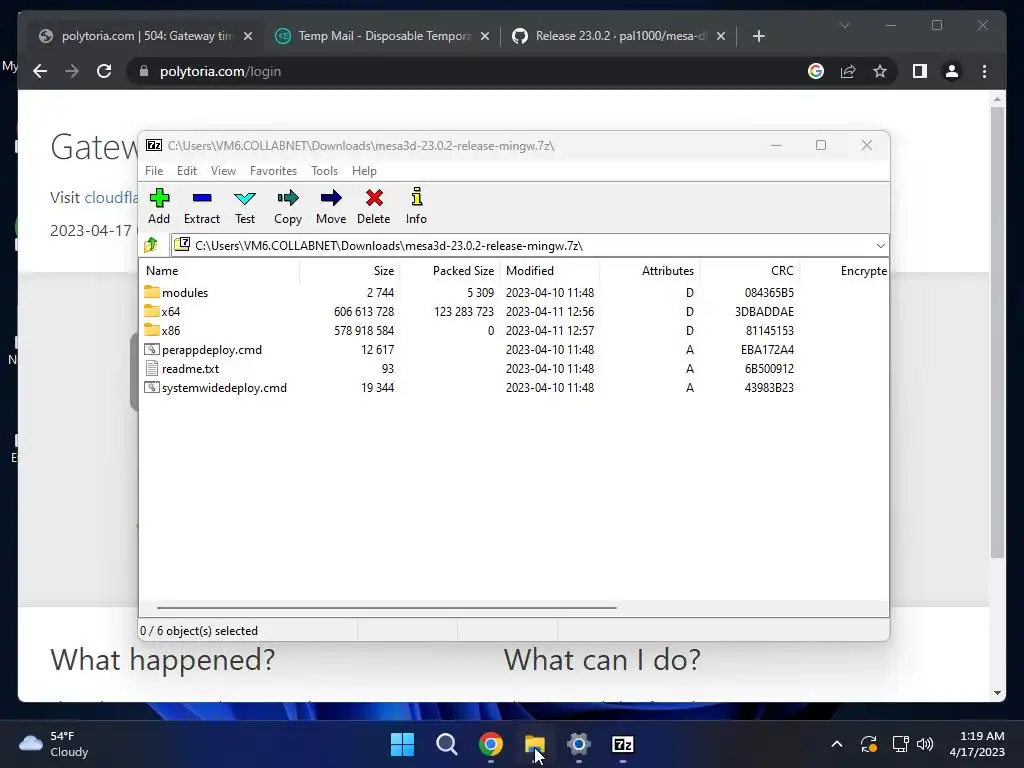Open a new Chrome tab
The height and width of the screenshot is (768, 1024).
(x=758, y=36)
